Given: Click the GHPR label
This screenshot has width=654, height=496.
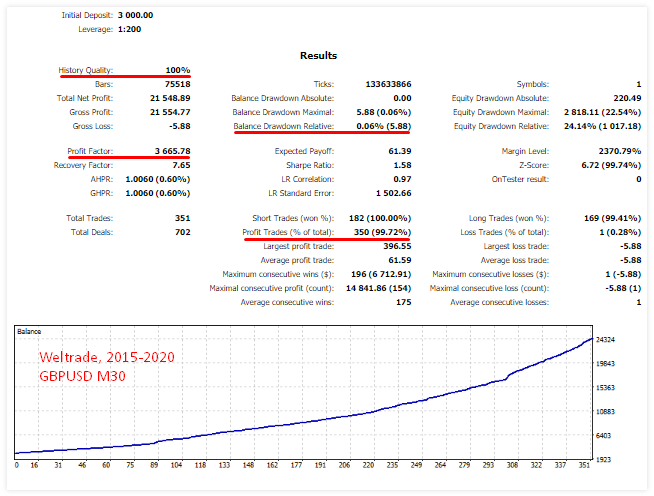Looking at the screenshot, I should pos(101,194).
